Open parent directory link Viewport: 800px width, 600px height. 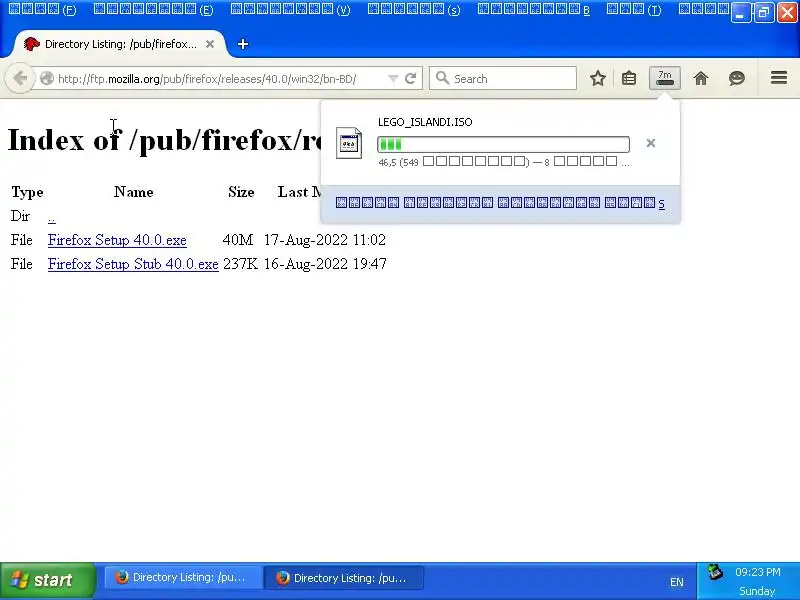52,217
